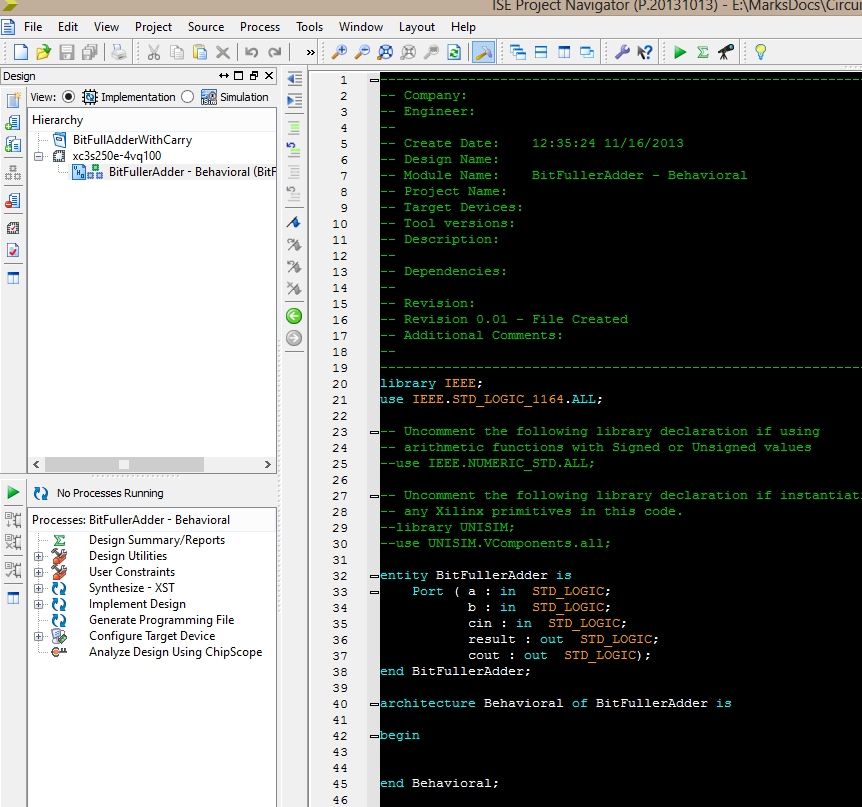The image size is (862, 807).
Task: Click hierarchy scrollbar right arrow
Action: (x=268, y=465)
